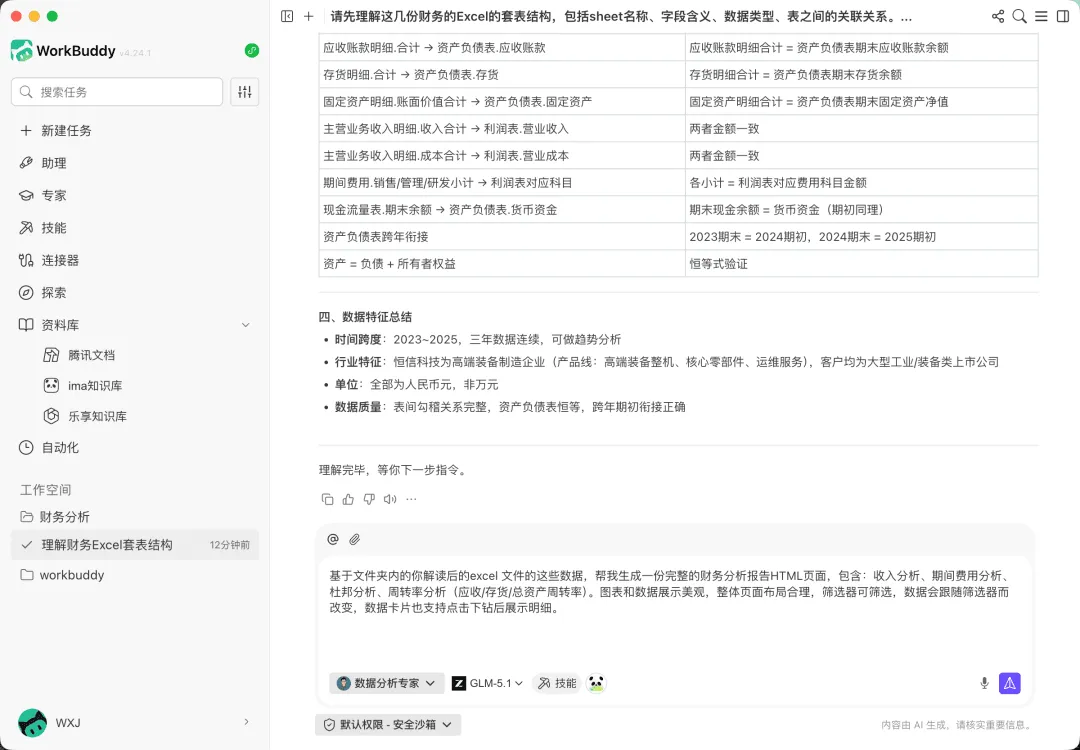Start voice input with microphone icon

pos(984,683)
